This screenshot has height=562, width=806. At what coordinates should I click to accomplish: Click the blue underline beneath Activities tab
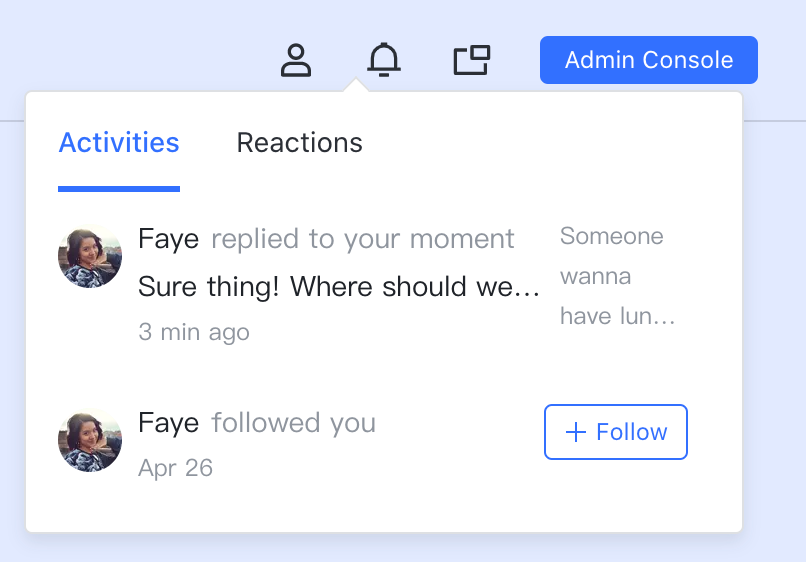pyautogui.click(x=119, y=188)
